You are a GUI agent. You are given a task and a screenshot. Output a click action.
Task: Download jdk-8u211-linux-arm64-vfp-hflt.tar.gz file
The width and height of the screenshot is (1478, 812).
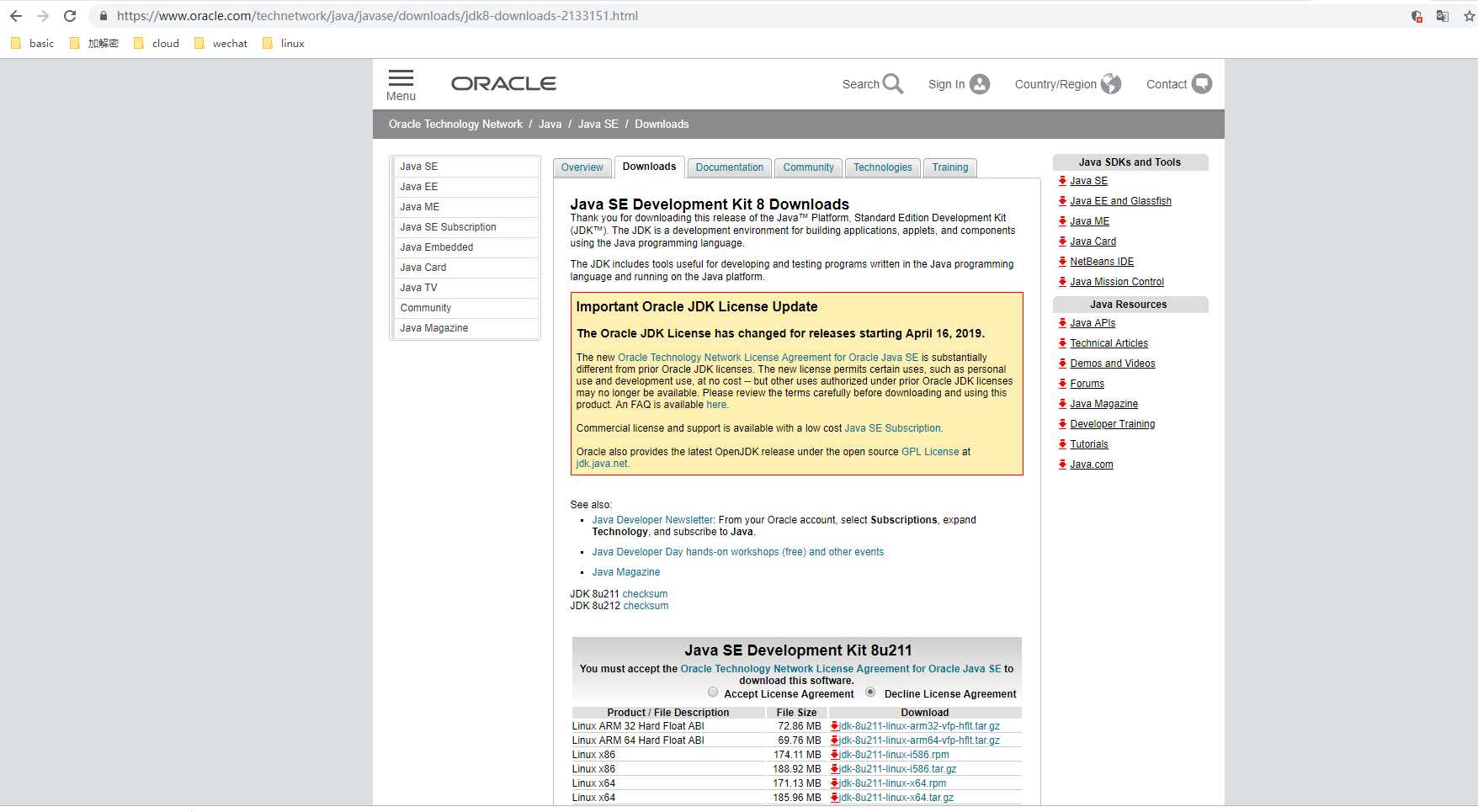[919, 740]
